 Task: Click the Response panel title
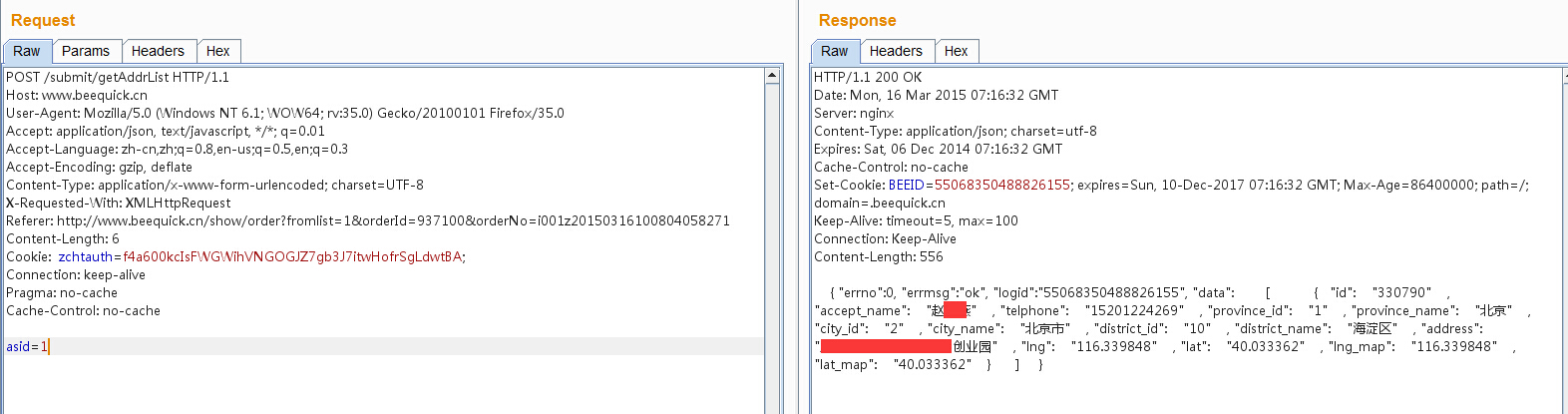click(858, 20)
